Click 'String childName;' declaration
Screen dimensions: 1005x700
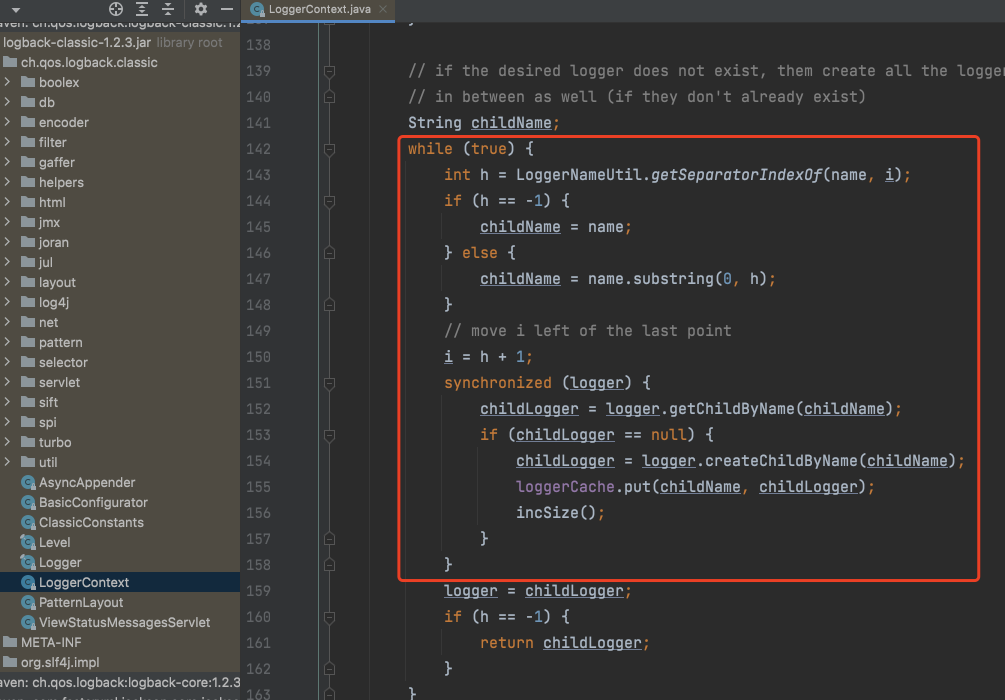tap(484, 122)
